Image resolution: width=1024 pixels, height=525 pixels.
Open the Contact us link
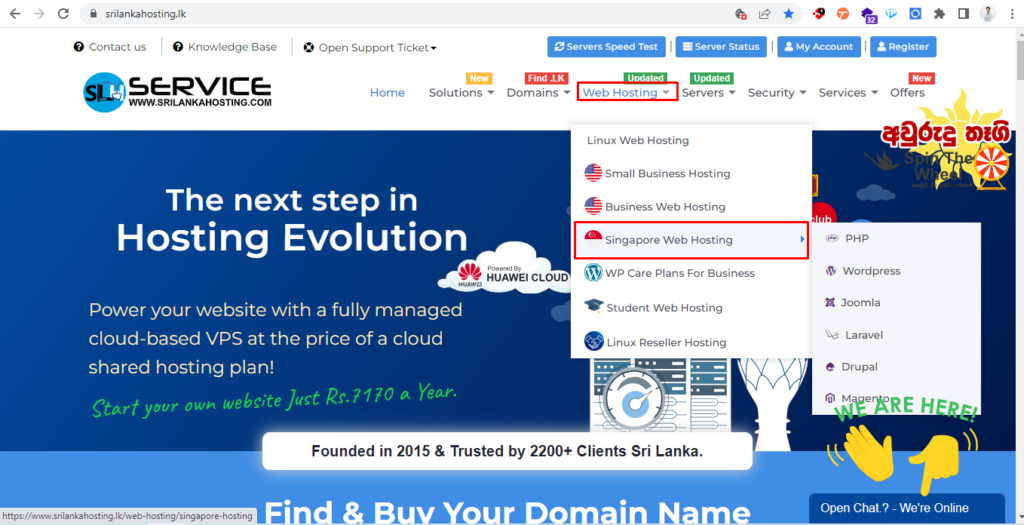[110, 47]
